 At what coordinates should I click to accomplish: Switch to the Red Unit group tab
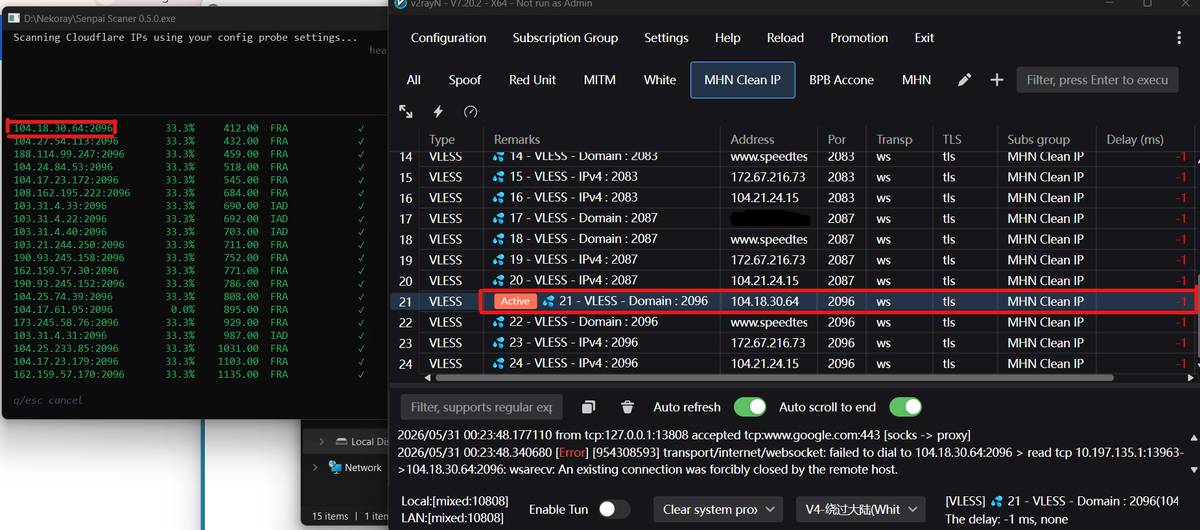point(532,80)
